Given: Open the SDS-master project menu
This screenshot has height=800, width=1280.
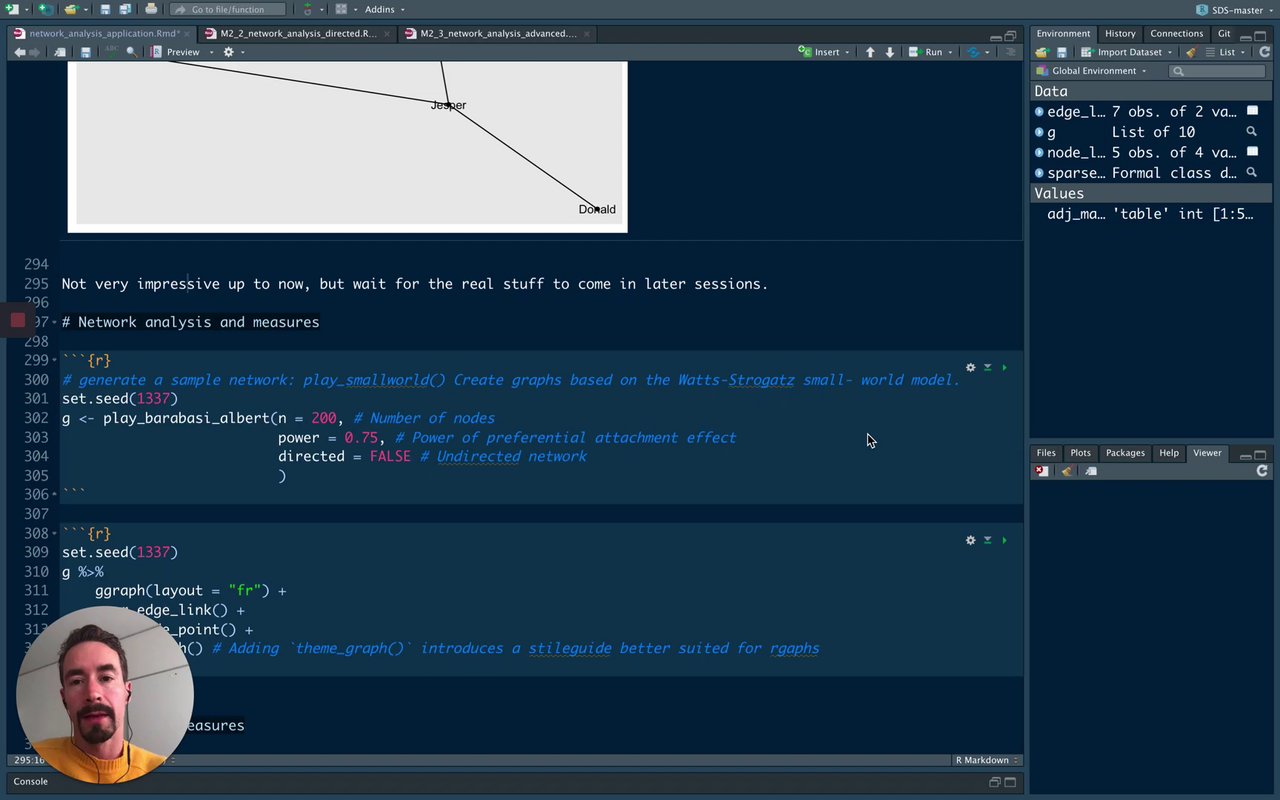Looking at the screenshot, I should pos(1235,9).
